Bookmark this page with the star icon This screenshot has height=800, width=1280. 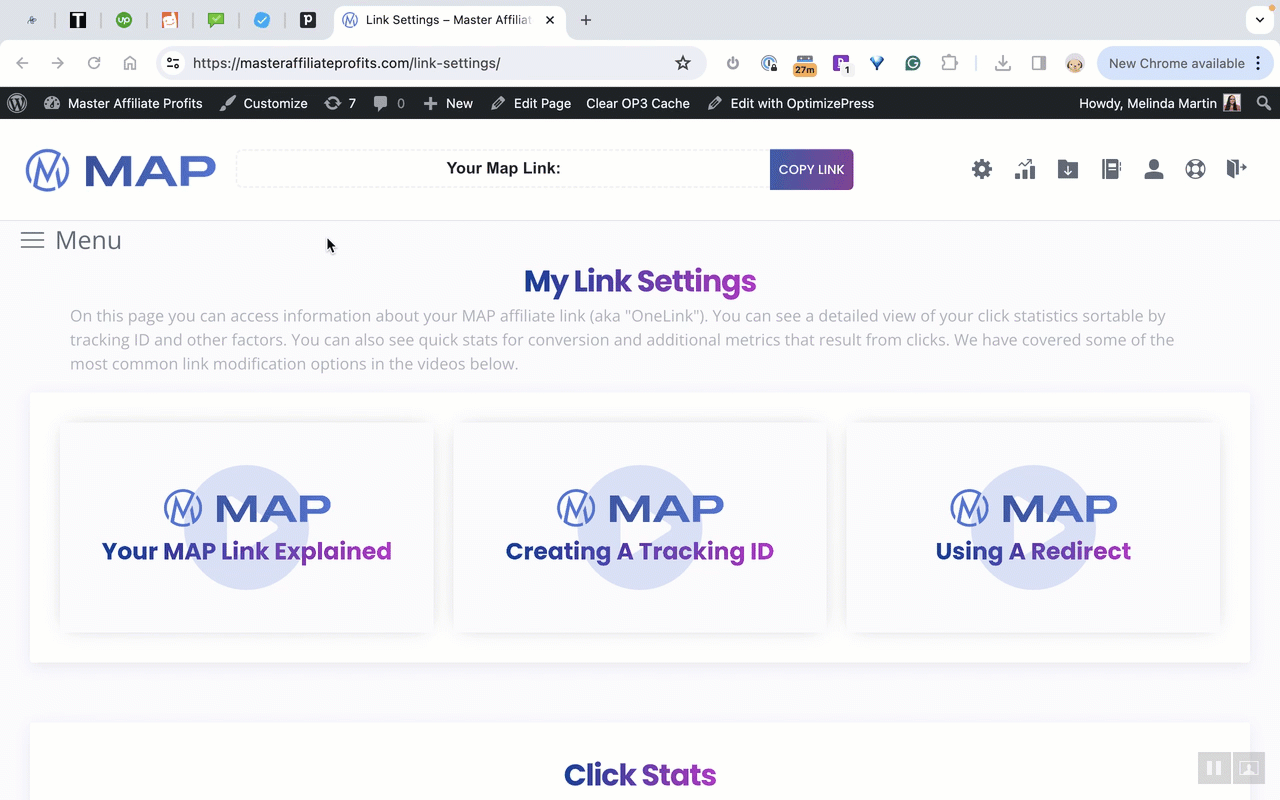pyautogui.click(x=683, y=63)
